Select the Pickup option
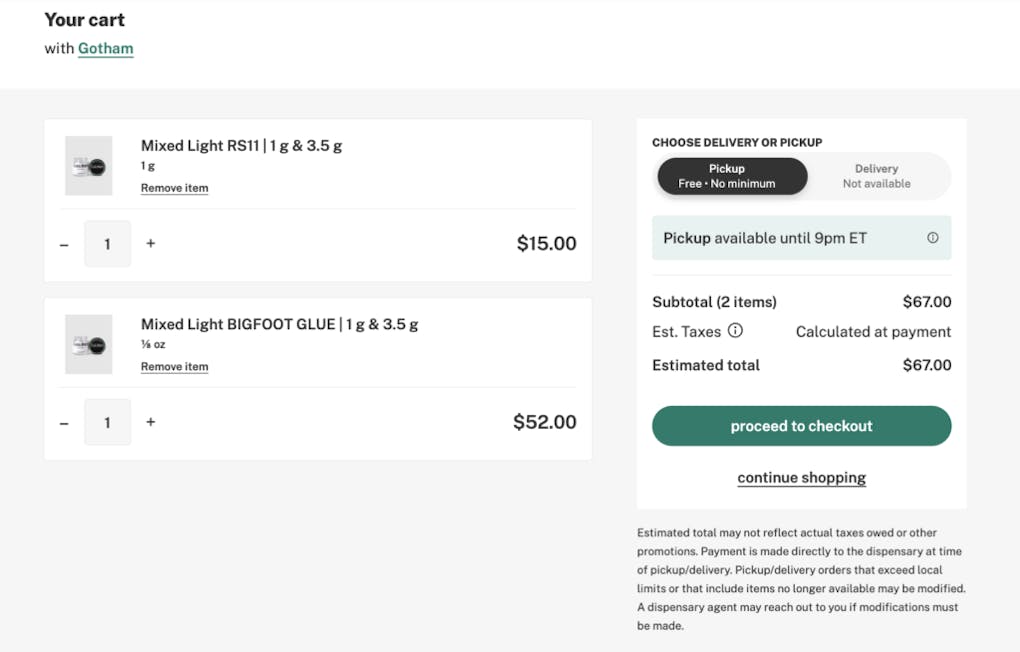This screenshot has width=1020, height=652. coord(732,176)
